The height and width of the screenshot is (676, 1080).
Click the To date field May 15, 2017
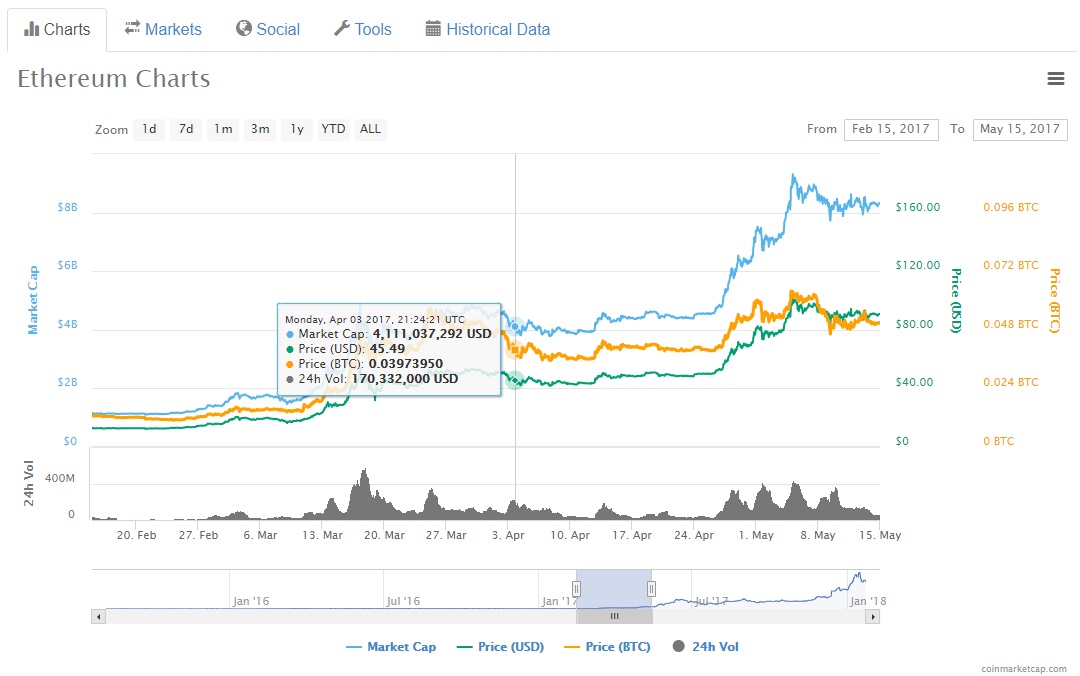1020,130
